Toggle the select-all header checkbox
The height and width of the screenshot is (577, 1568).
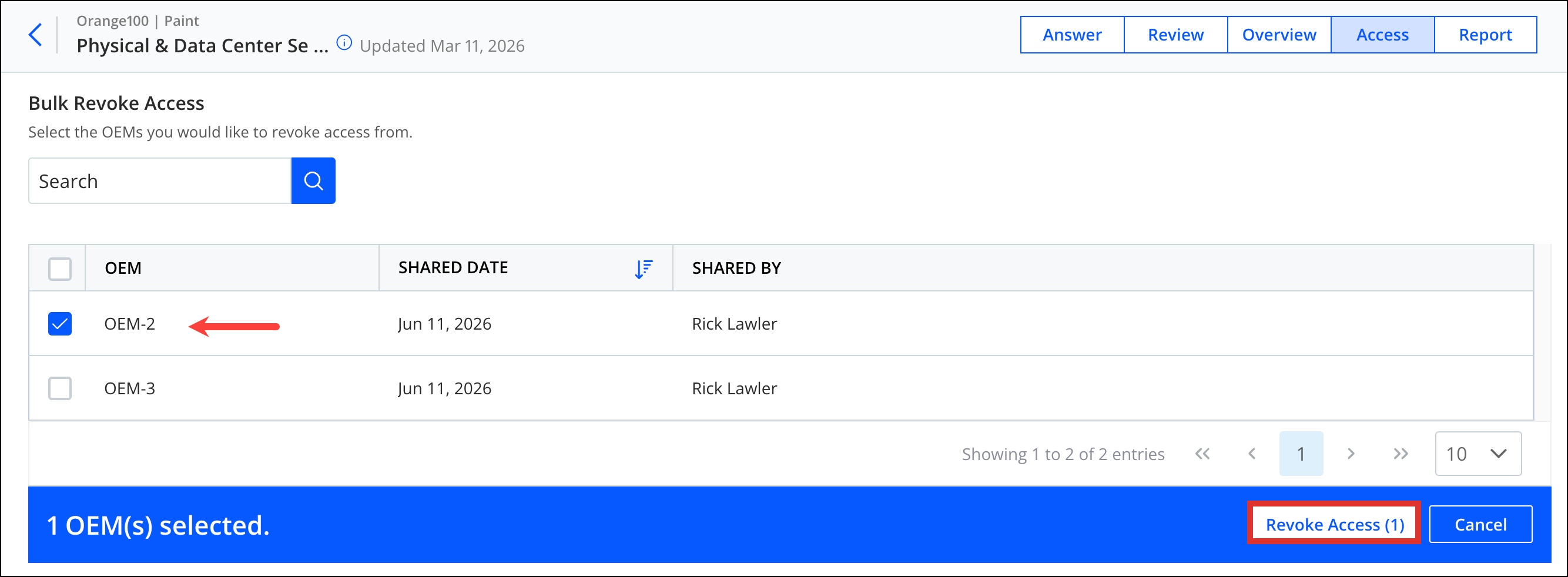coord(60,269)
